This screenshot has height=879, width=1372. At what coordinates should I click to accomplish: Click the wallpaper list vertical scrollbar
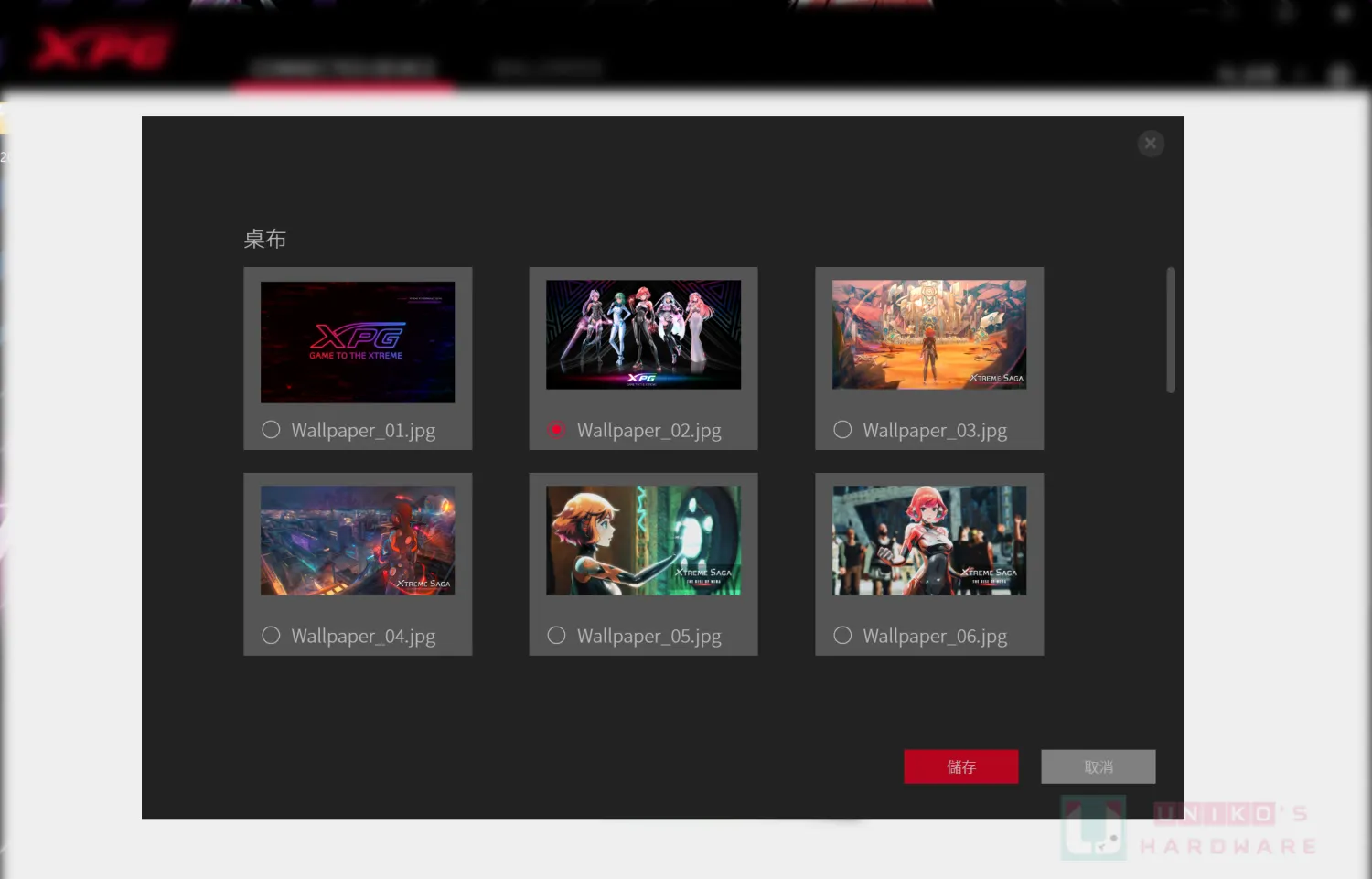point(1171,330)
